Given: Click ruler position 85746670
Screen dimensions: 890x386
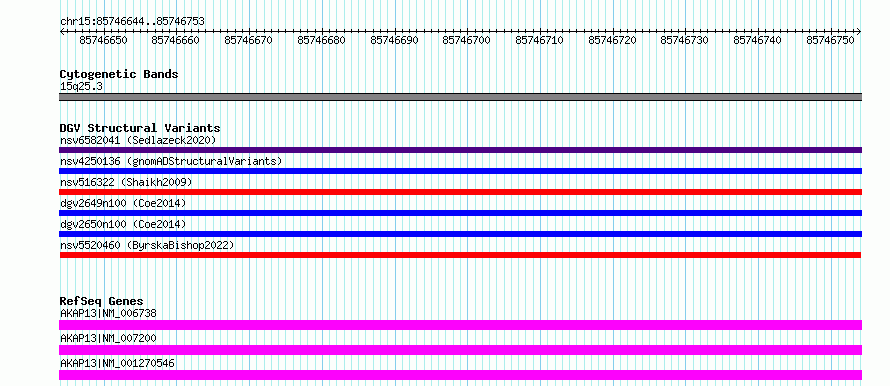Looking at the screenshot, I should 249,40.
